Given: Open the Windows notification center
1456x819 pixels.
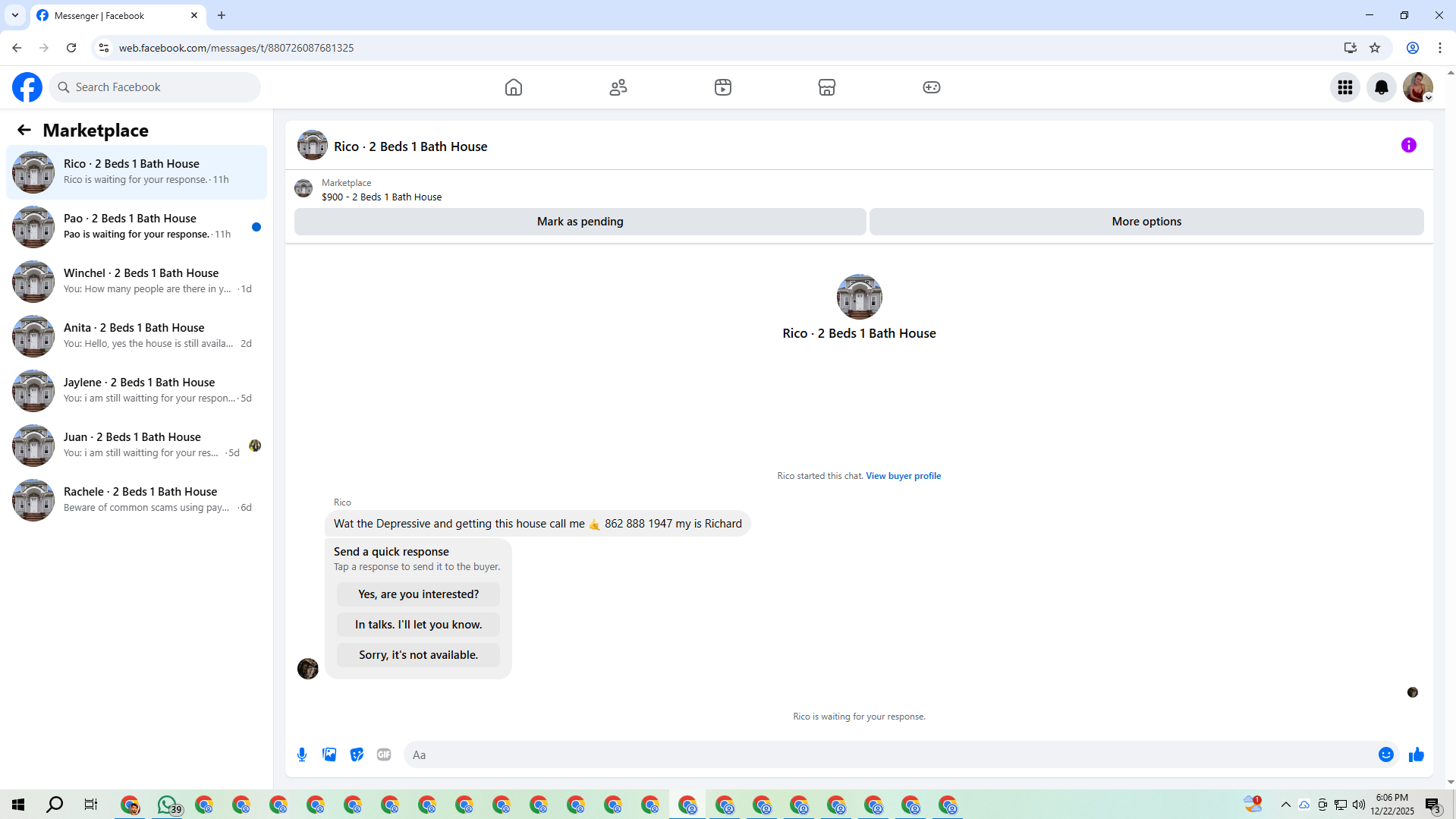Looking at the screenshot, I should tap(1433, 805).
